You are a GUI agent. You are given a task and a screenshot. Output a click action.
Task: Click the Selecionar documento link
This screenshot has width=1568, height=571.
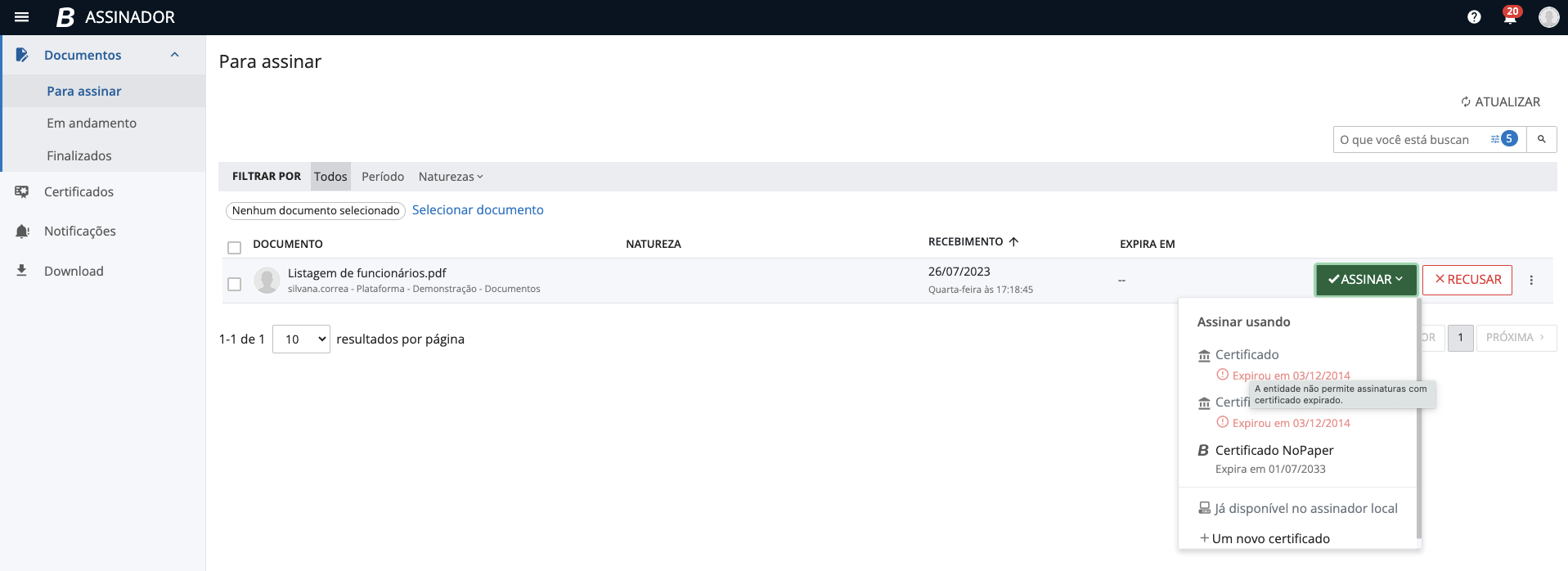click(478, 210)
